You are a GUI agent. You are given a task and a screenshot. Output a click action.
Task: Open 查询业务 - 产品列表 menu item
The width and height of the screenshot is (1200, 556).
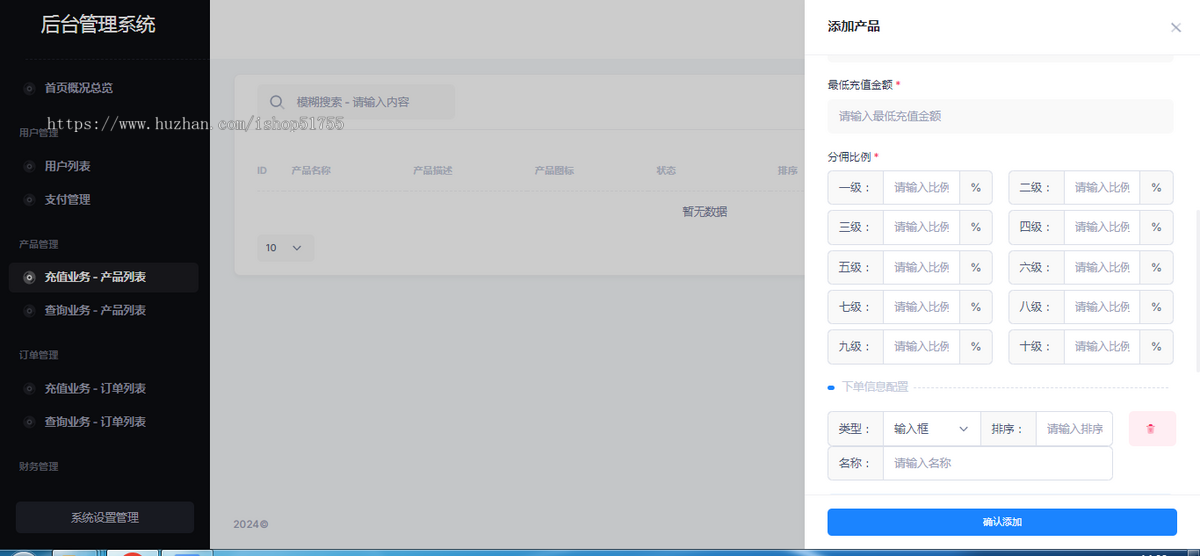[103, 311]
